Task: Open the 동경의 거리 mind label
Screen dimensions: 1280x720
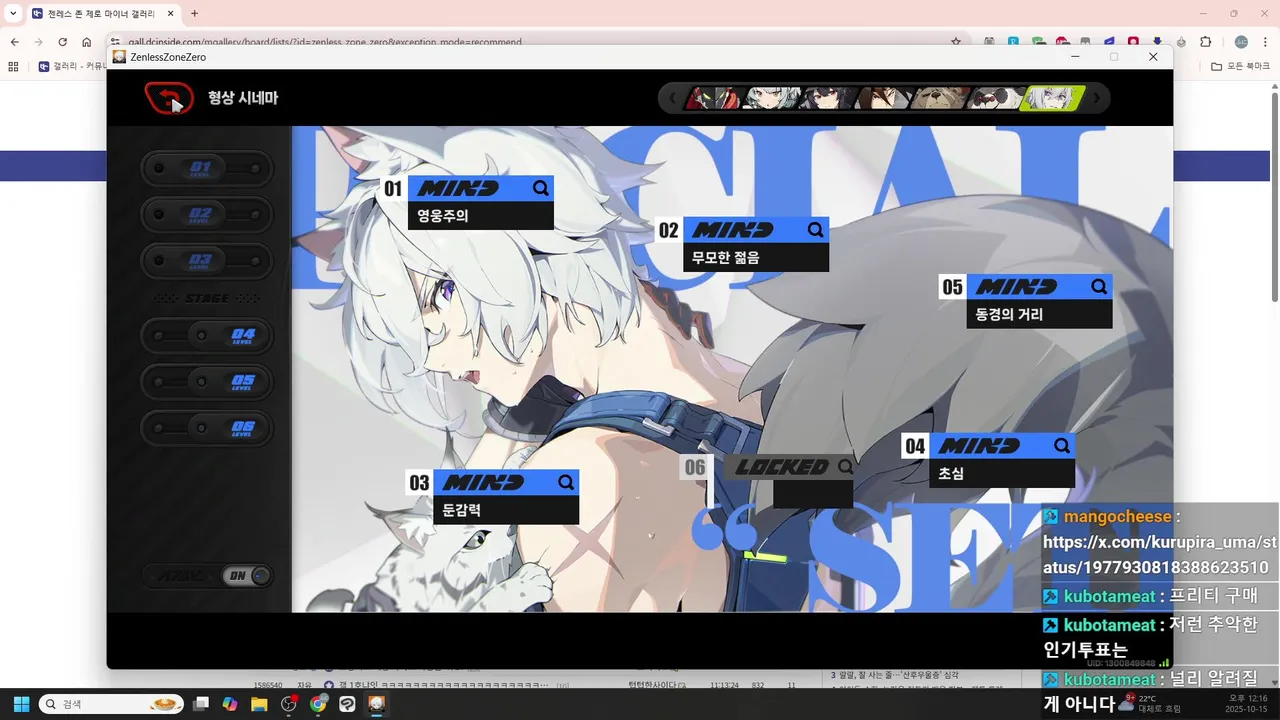Action: click(1040, 315)
